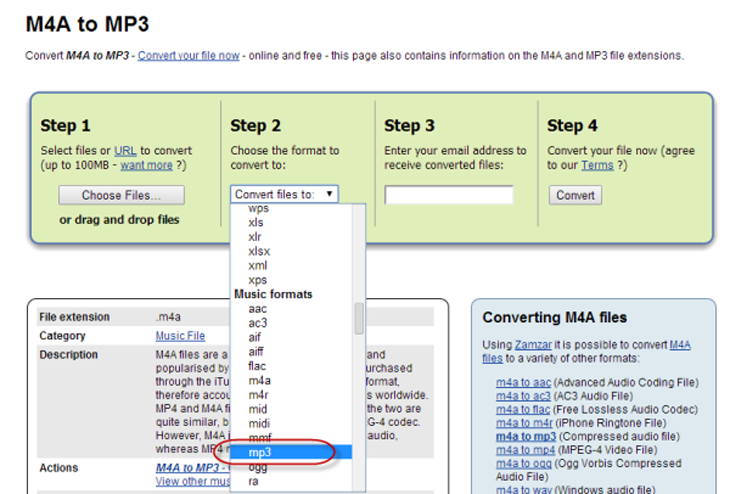The height and width of the screenshot is (494, 730).
Task: Grab the dropdown list scrollbar thumb
Action: (x=358, y=318)
